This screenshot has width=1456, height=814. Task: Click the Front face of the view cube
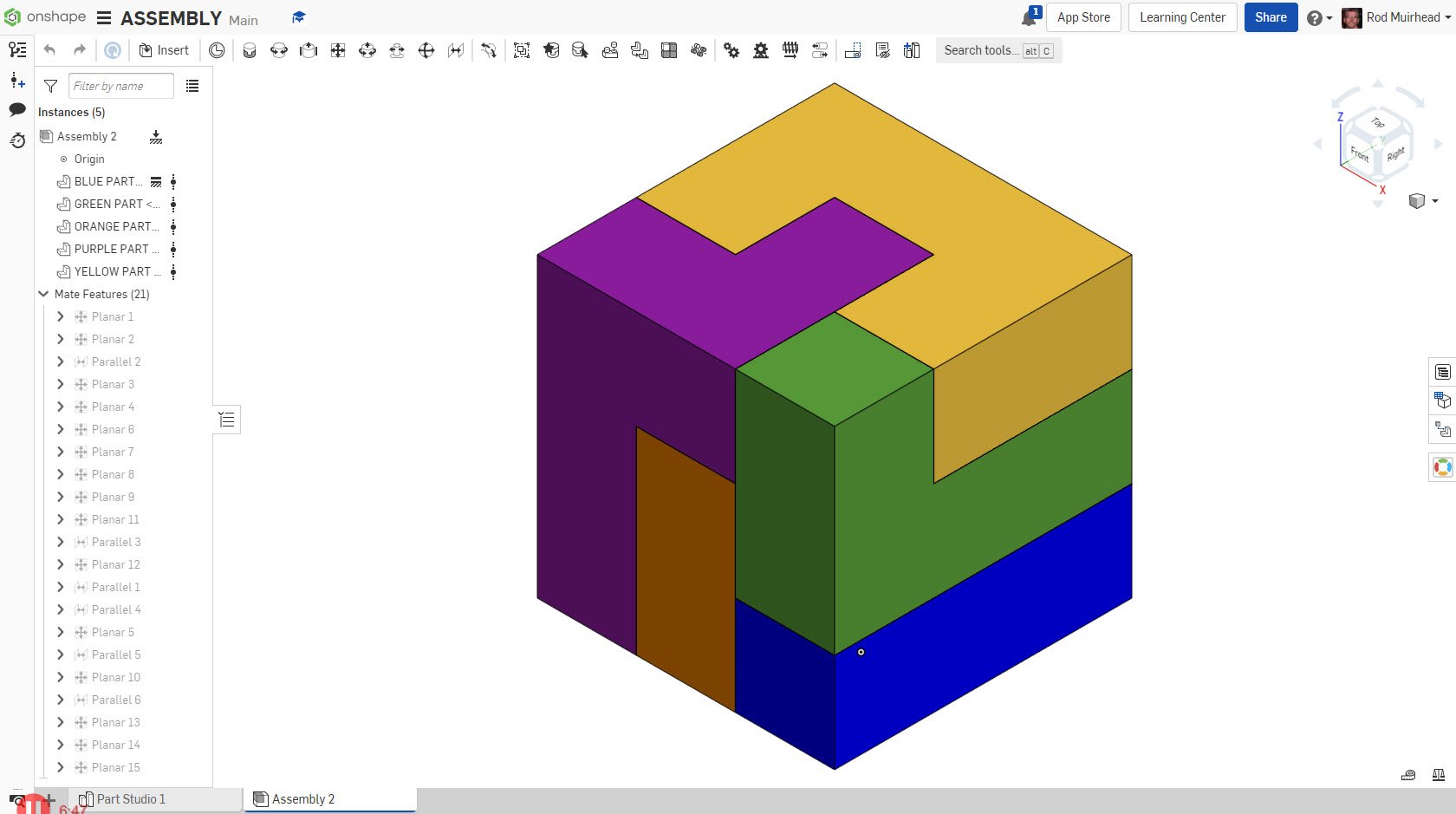(x=1360, y=154)
